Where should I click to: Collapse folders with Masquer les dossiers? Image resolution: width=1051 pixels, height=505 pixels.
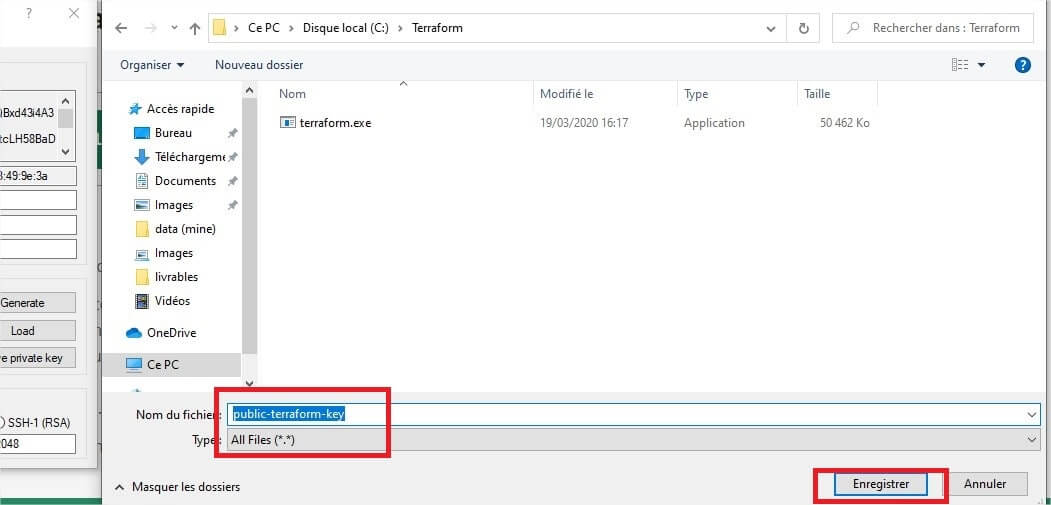pyautogui.click(x=178, y=487)
